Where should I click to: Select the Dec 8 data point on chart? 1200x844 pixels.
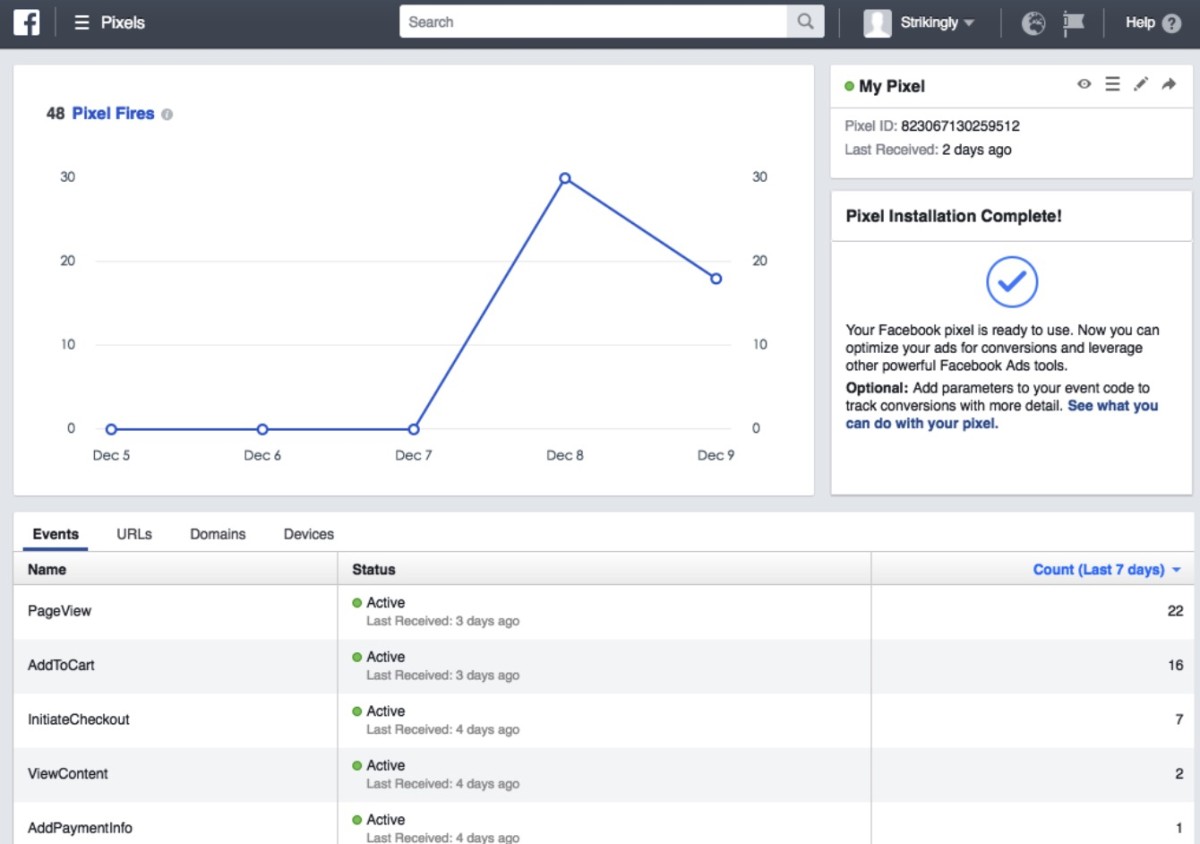point(565,178)
